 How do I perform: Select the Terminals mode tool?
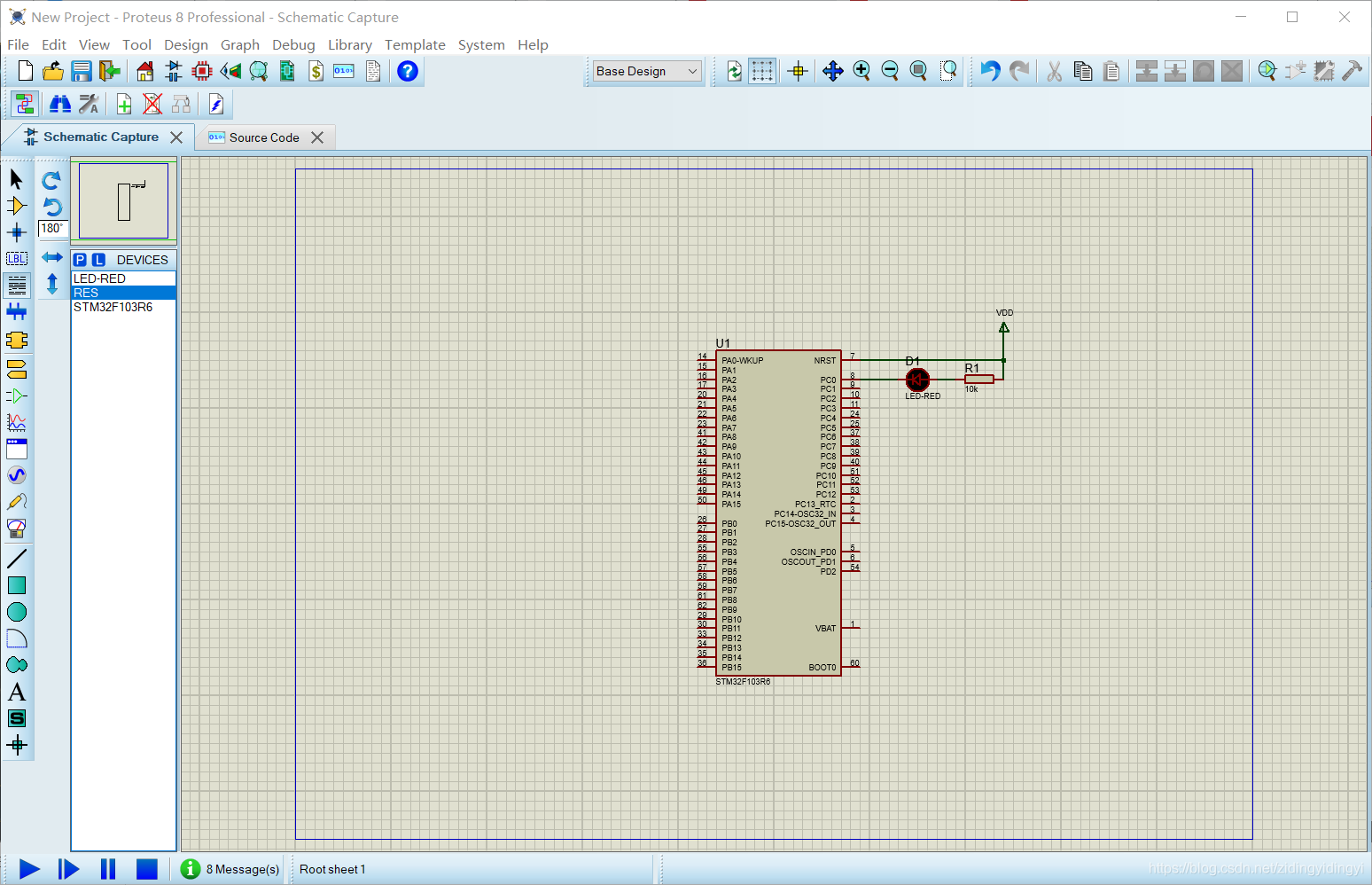pos(16,369)
